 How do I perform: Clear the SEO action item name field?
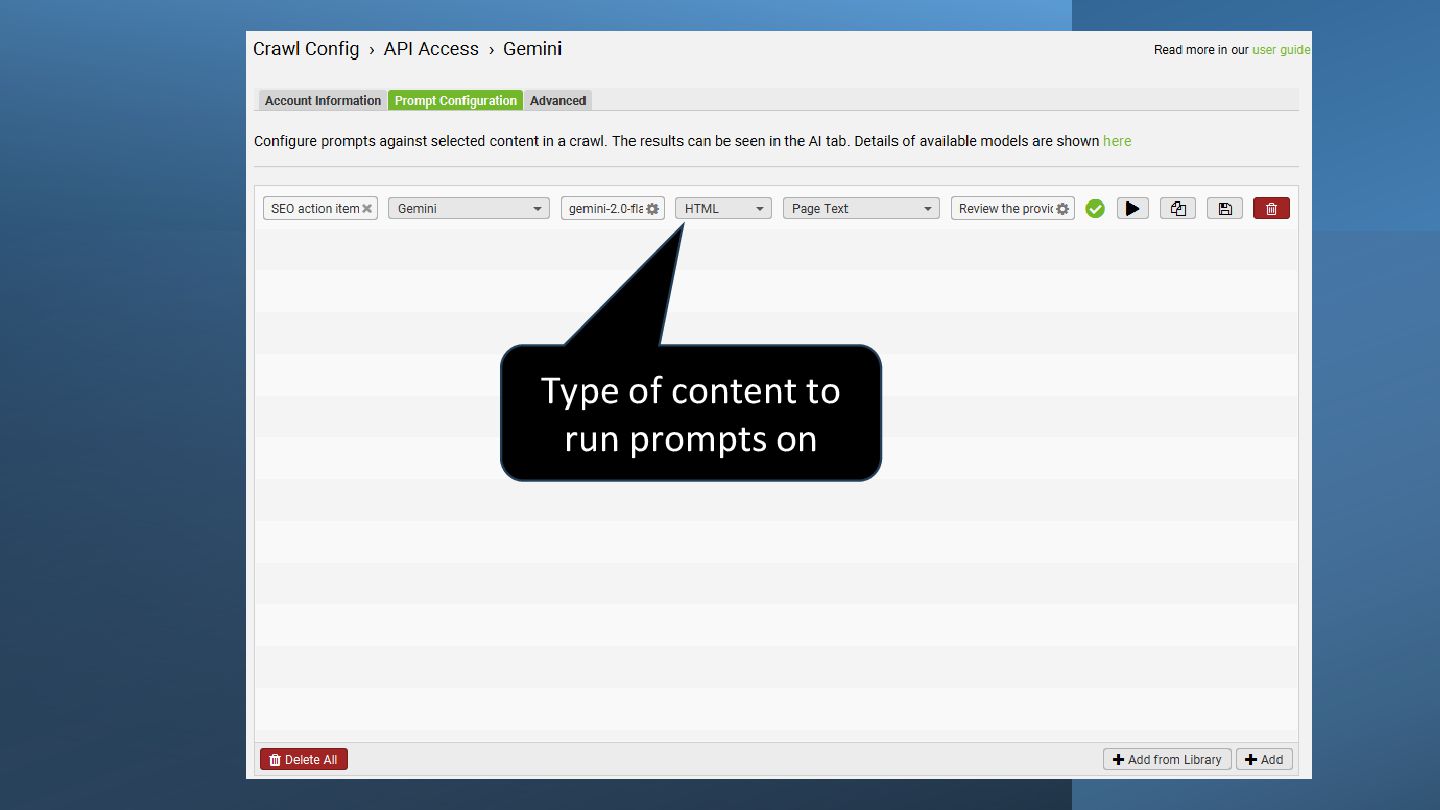pyautogui.click(x=367, y=209)
